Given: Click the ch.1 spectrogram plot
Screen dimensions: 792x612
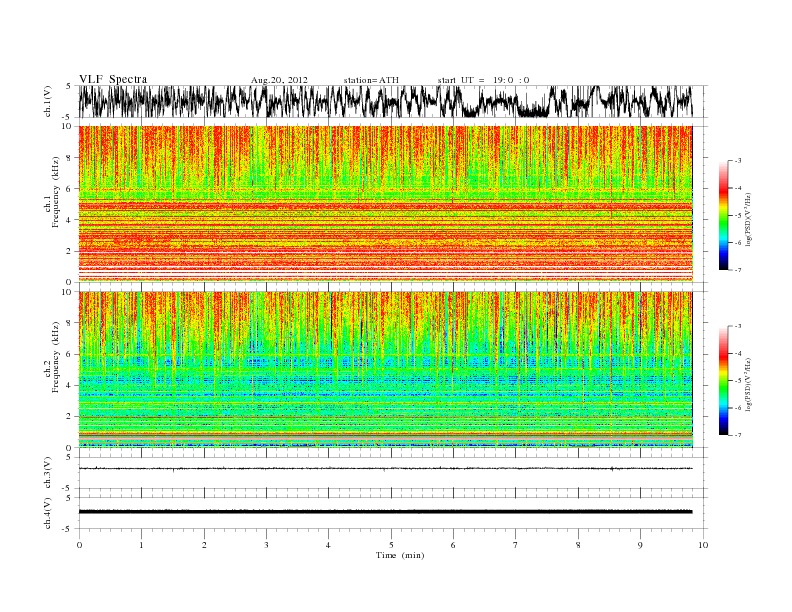Looking at the screenshot, I should tap(393, 204).
